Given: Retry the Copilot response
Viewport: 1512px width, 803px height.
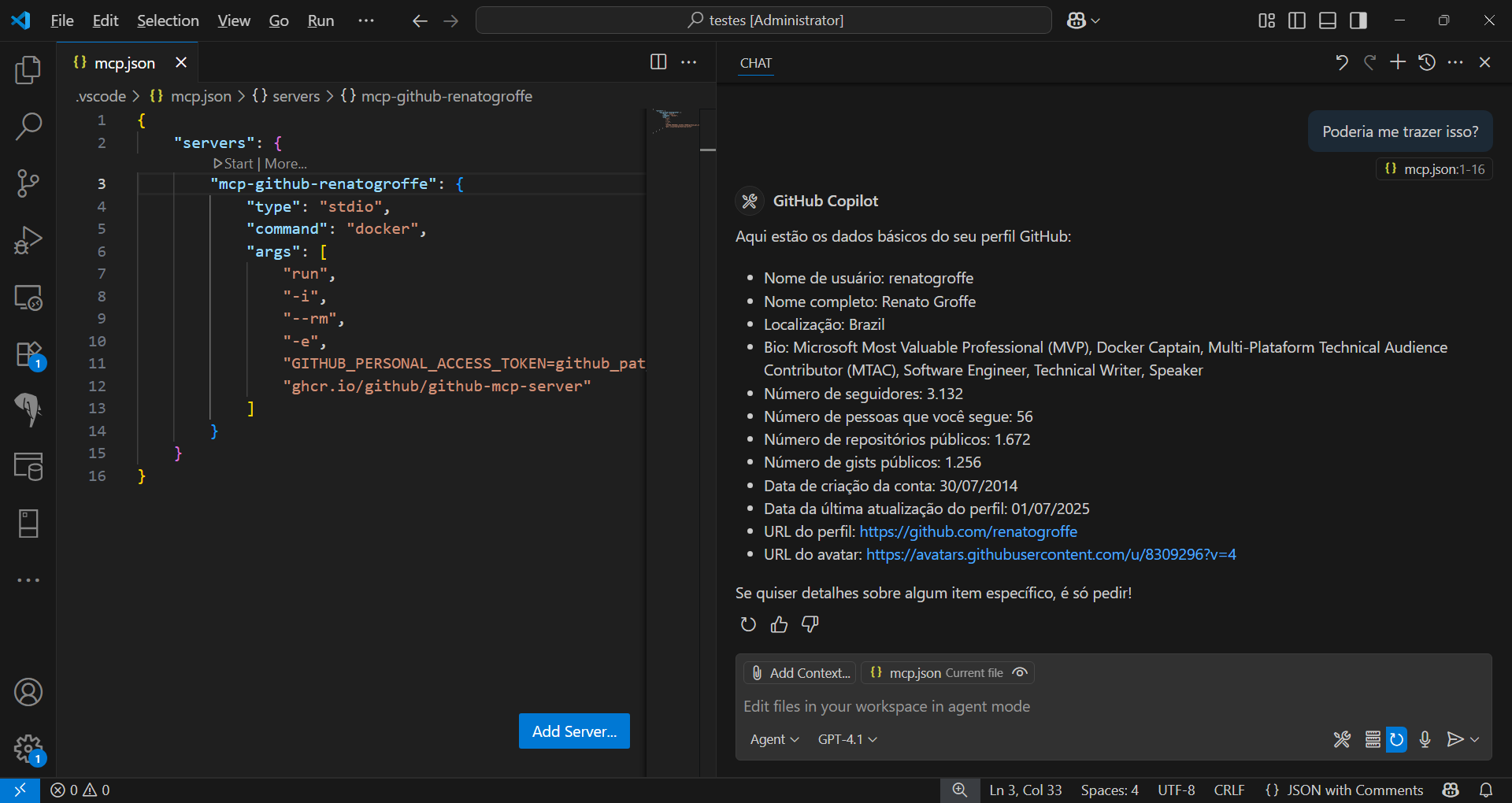Looking at the screenshot, I should tap(748, 624).
